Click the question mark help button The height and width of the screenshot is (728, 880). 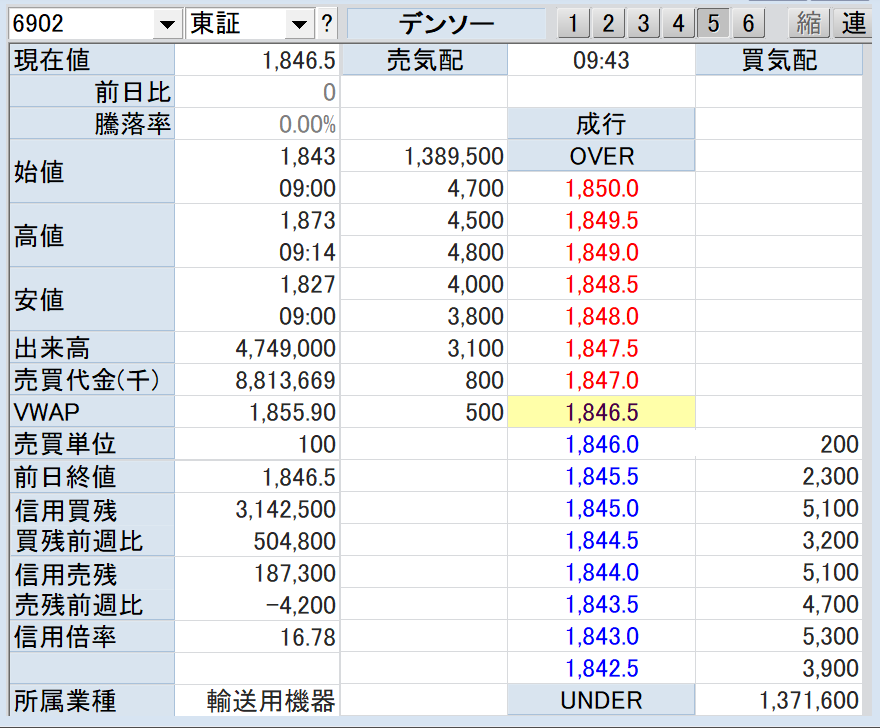click(x=327, y=23)
